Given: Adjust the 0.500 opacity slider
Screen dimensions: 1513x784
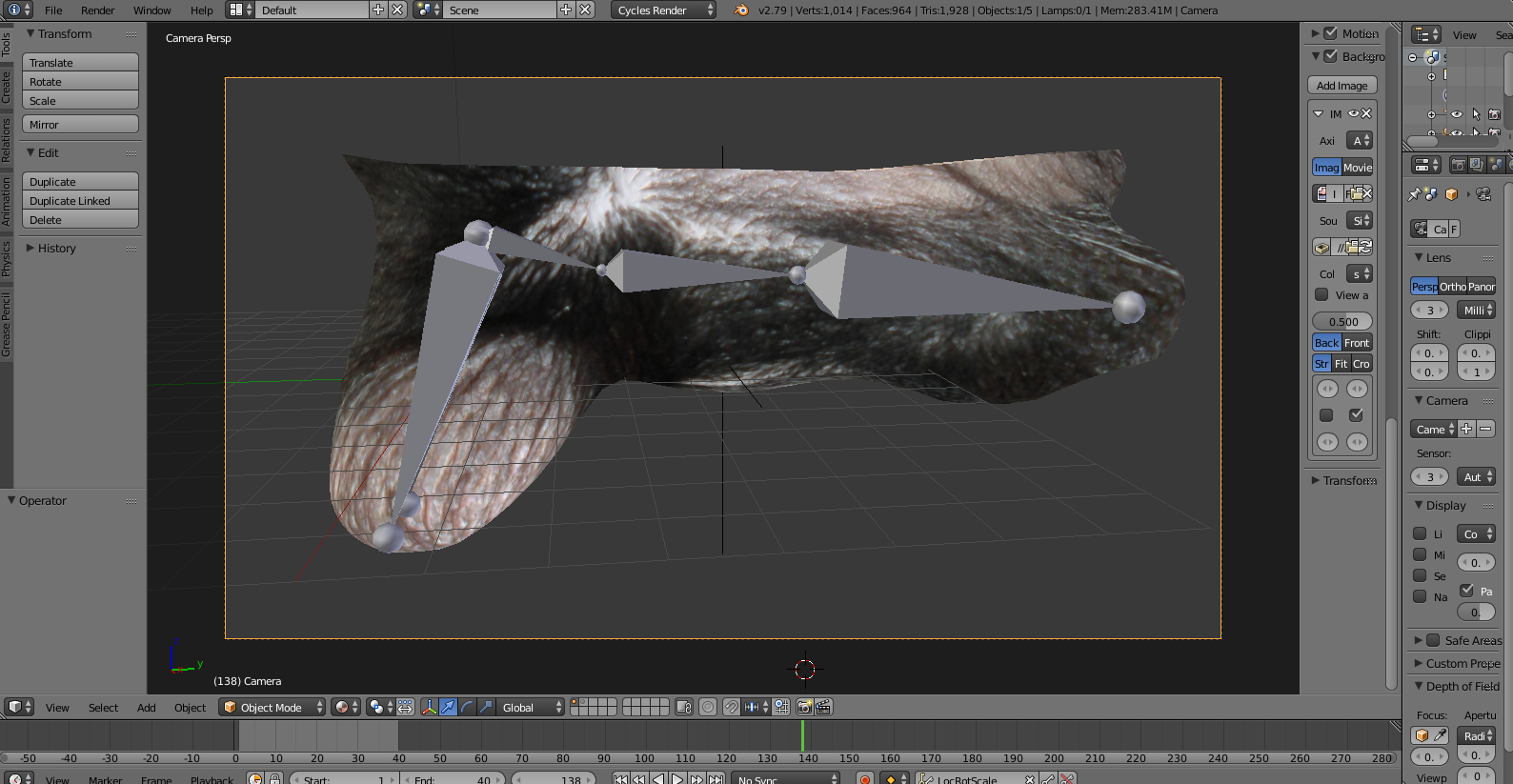Looking at the screenshot, I should 1342,322.
